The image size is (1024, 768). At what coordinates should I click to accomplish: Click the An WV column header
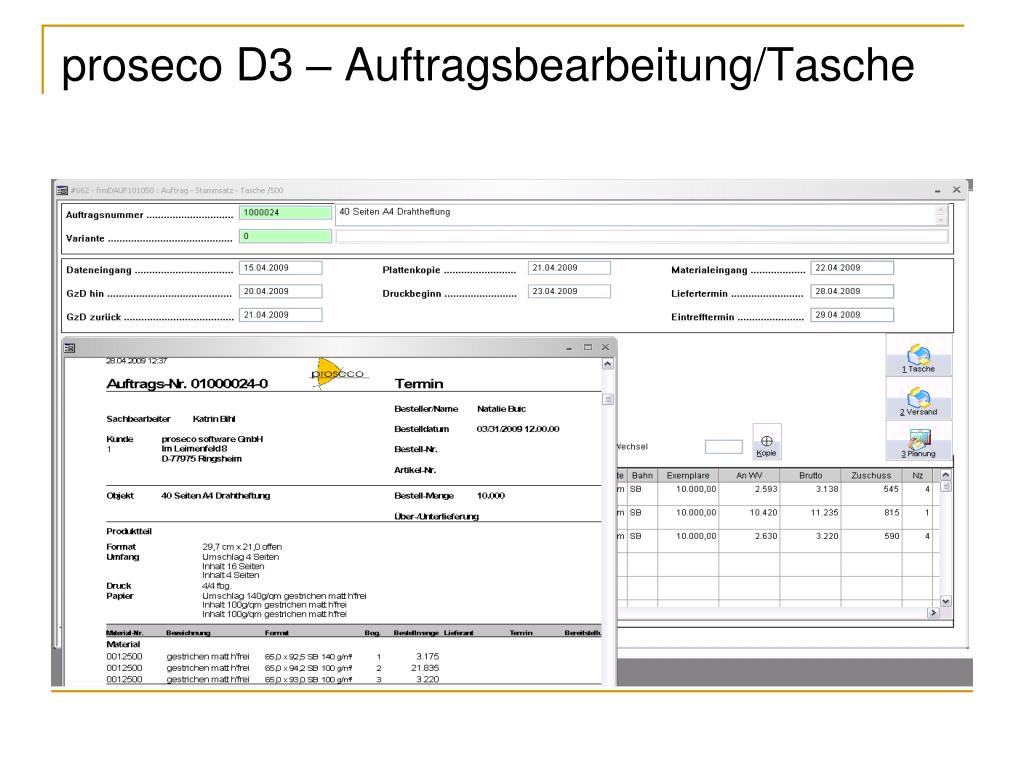pyautogui.click(x=749, y=475)
